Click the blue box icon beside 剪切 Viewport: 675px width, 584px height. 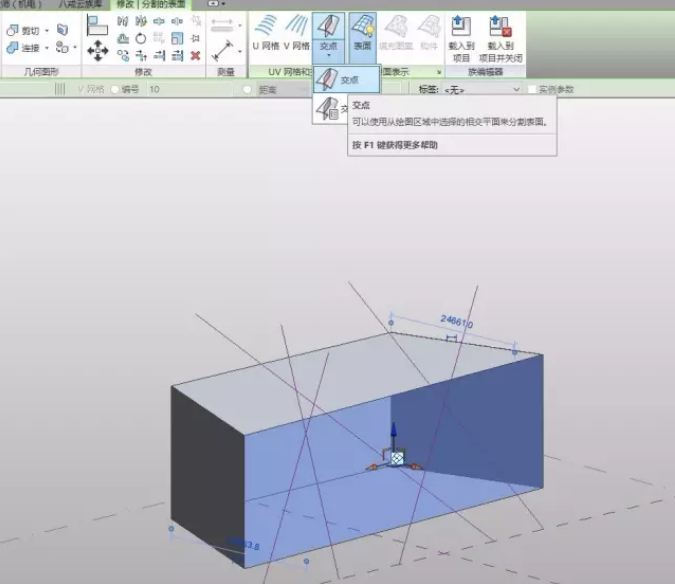pyautogui.click(x=62, y=30)
